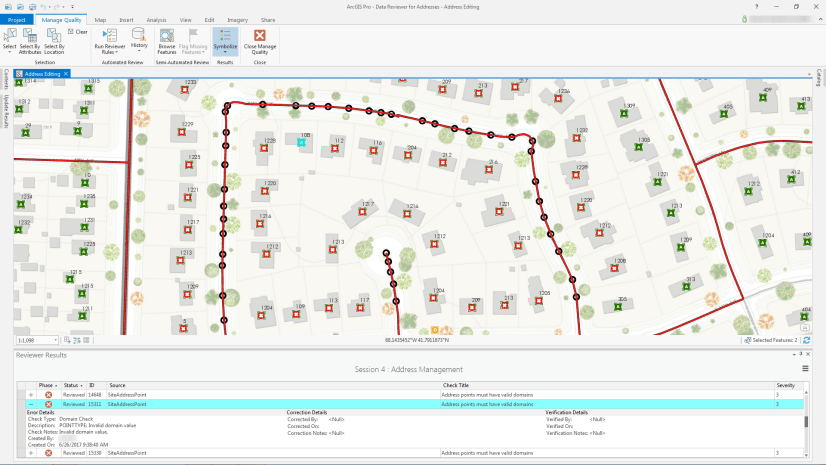Select the highlighted address point 108 on map
The width and height of the screenshot is (826, 465).
pyautogui.click(x=301, y=142)
